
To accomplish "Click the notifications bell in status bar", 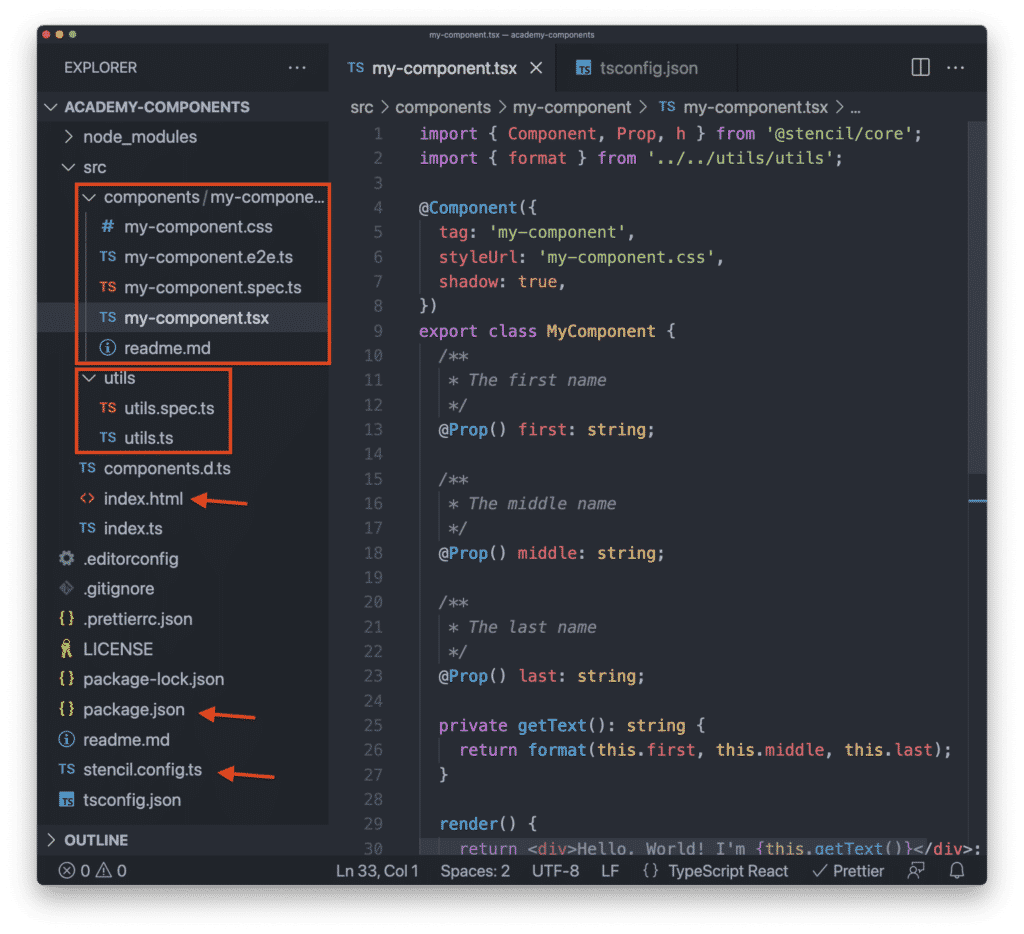I will click(x=957, y=871).
